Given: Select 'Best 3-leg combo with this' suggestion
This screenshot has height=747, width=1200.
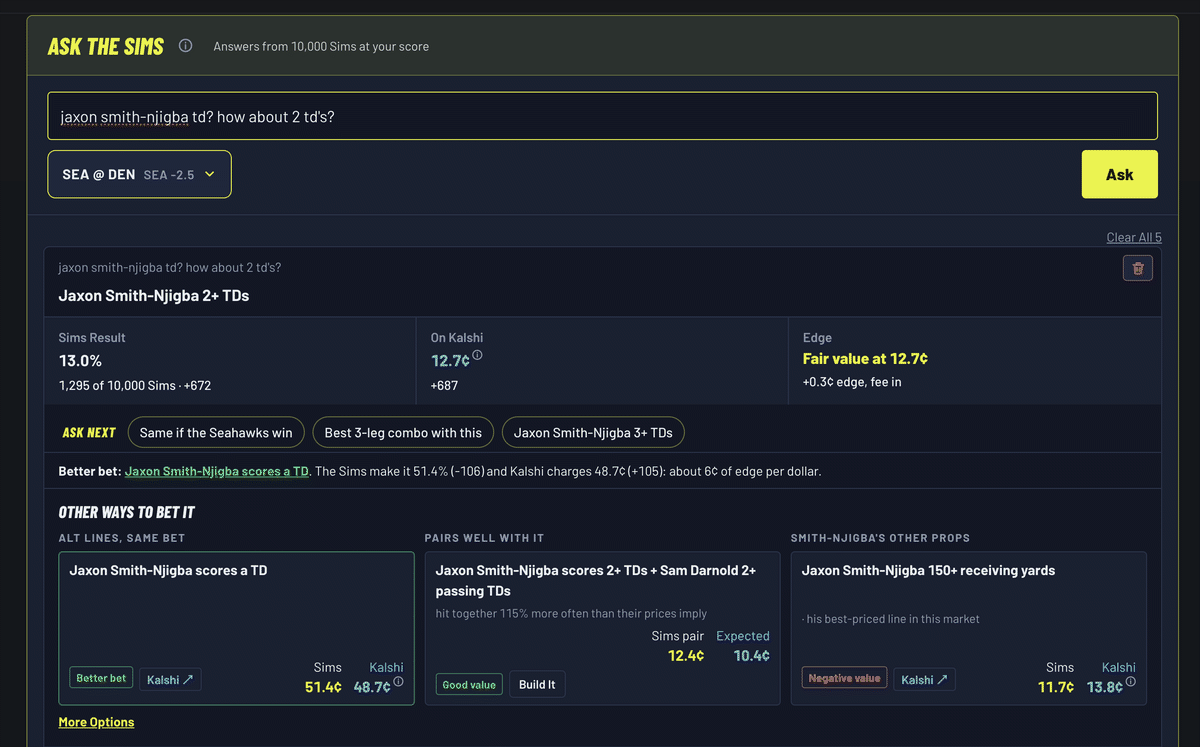Looking at the screenshot, I should (403, 433).
